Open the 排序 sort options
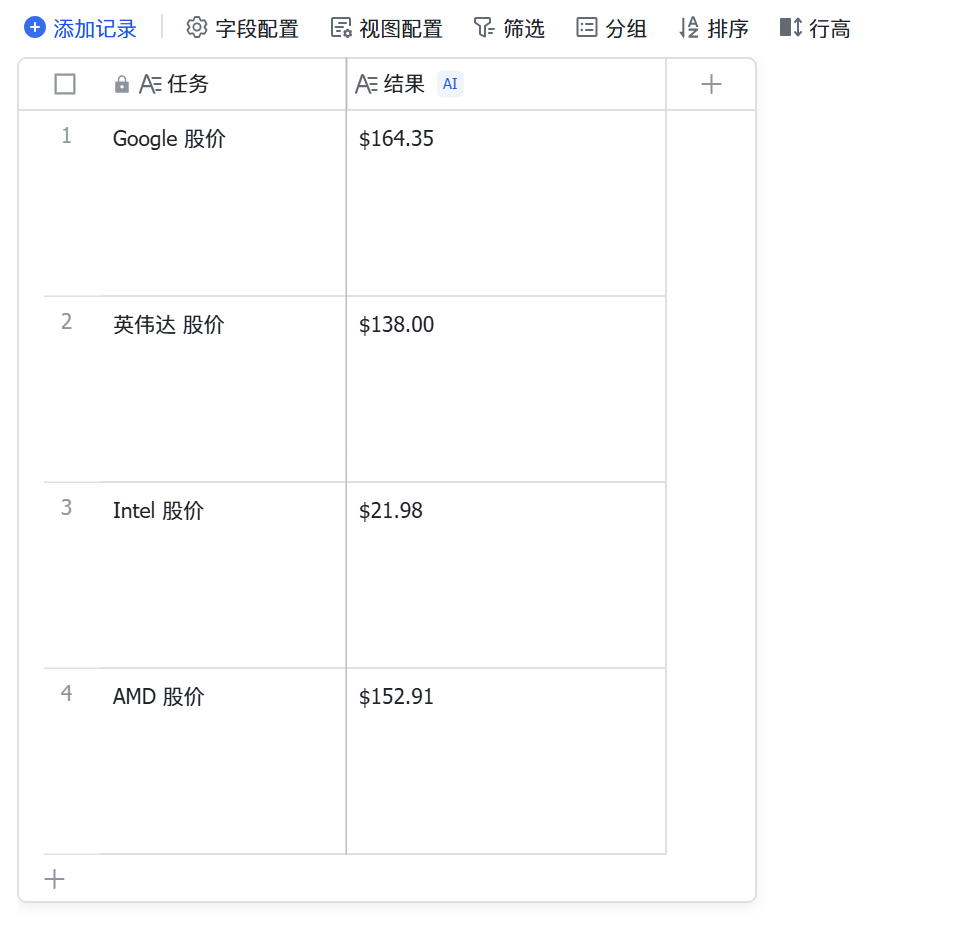The image size is (973, 942). click(x=714, y=29)
